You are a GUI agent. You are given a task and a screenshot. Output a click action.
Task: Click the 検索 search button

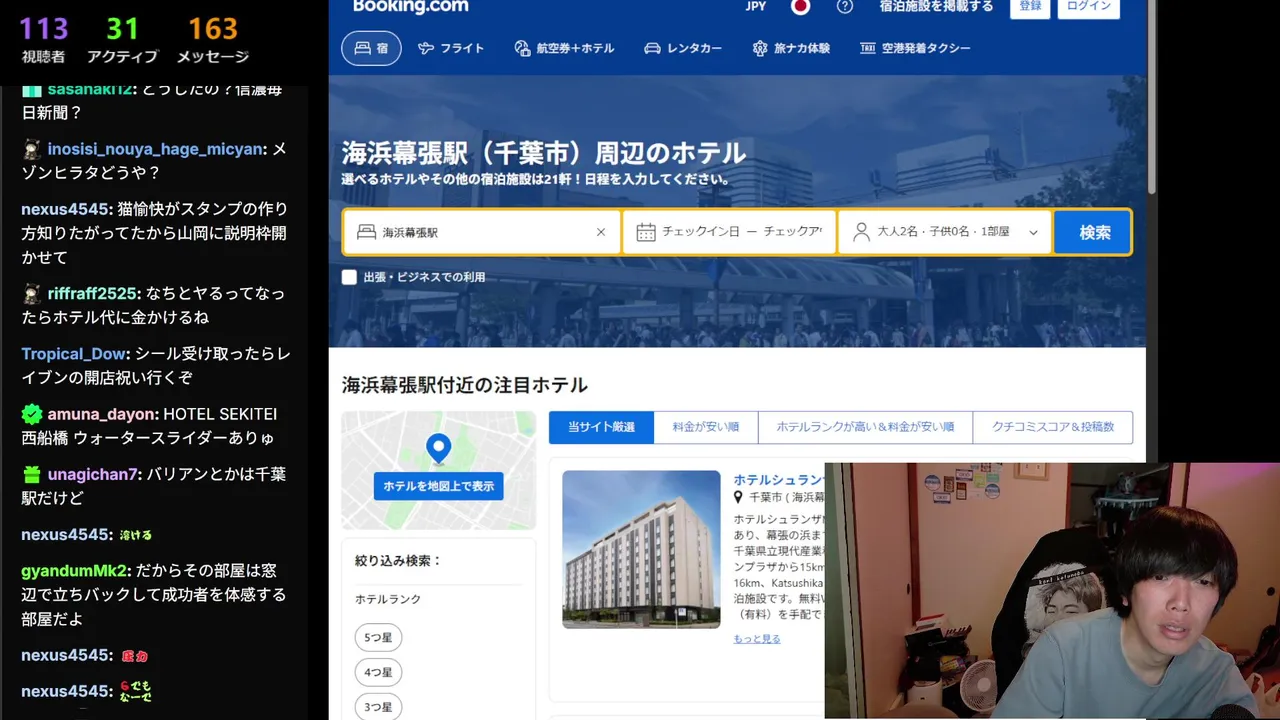[1094, 232]
